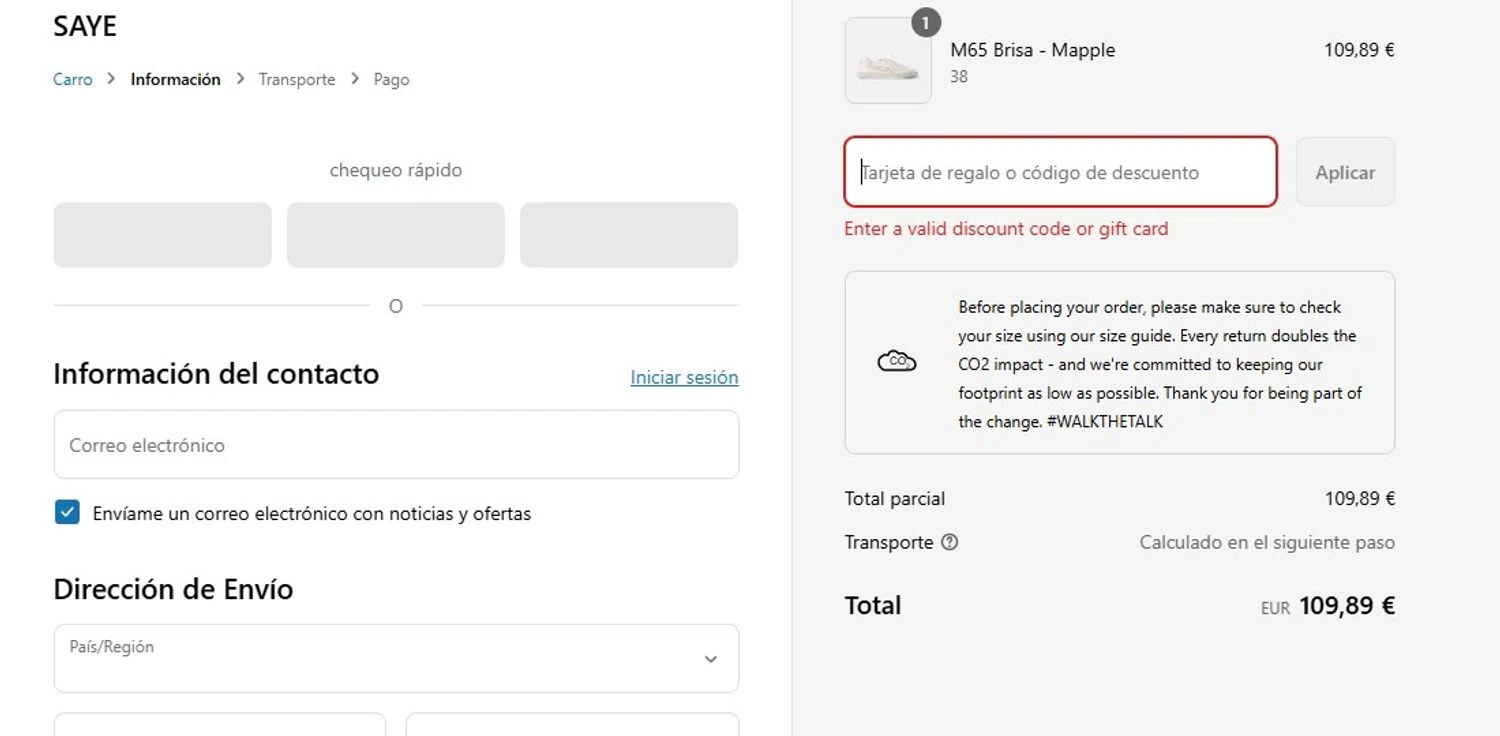1500x736 pixels.
Task: Open the Iniciar sesión link
Action: point(684,377)
